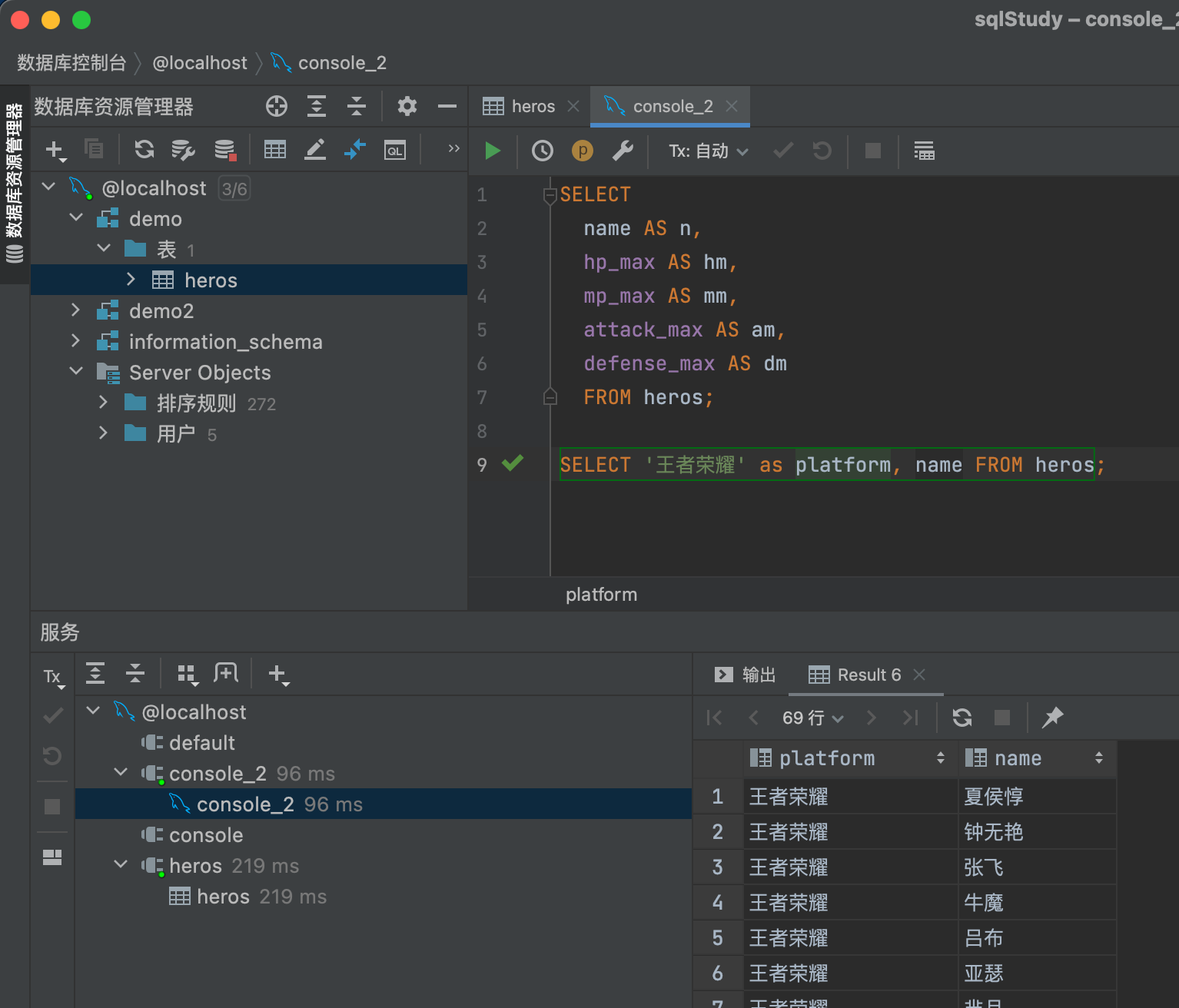1179x1008 pixels.
Task: Open services in new tab icon
Action: (x=226, y=674)
